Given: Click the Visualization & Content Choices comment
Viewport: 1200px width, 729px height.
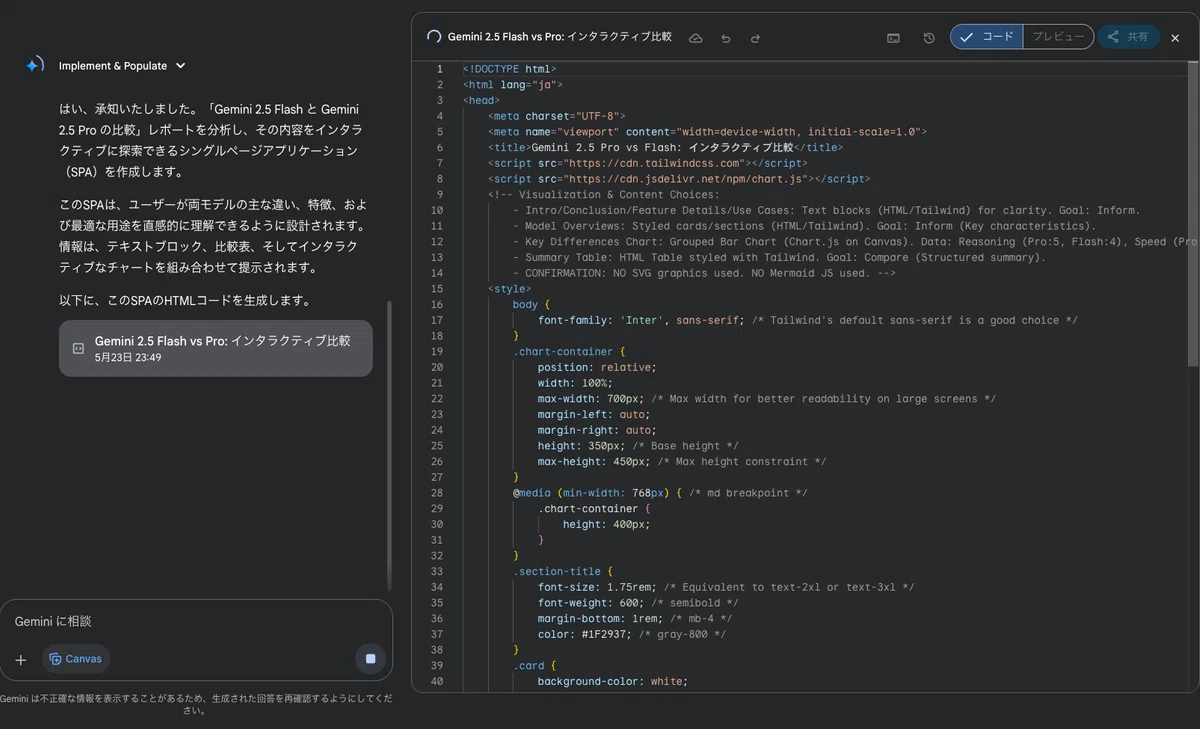Looking at the screenshot, I should [x=604, y=195].
